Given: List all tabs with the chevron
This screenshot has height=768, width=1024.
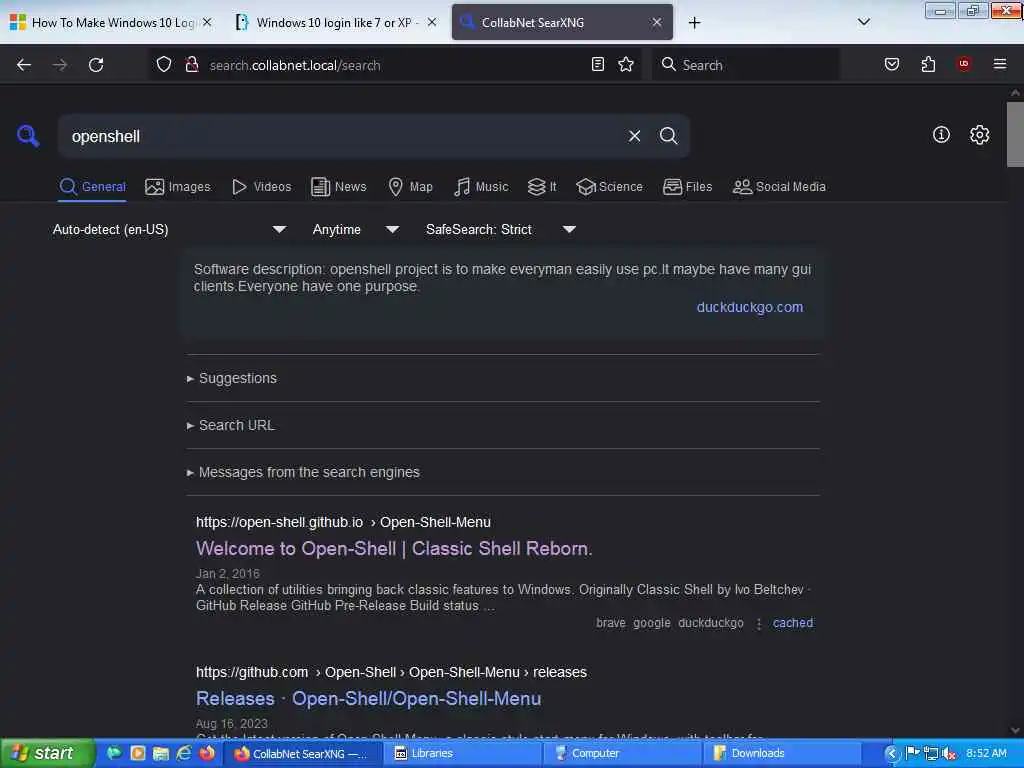Looking at the screenshot, I should click(x=863, y=22).
